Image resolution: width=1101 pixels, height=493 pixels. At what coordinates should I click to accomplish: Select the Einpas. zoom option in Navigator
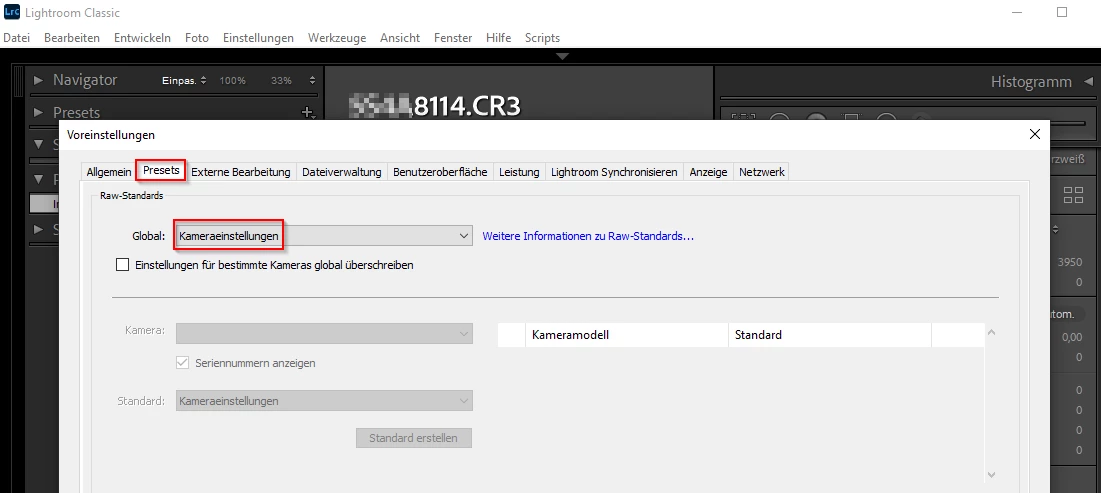point(179,81)
